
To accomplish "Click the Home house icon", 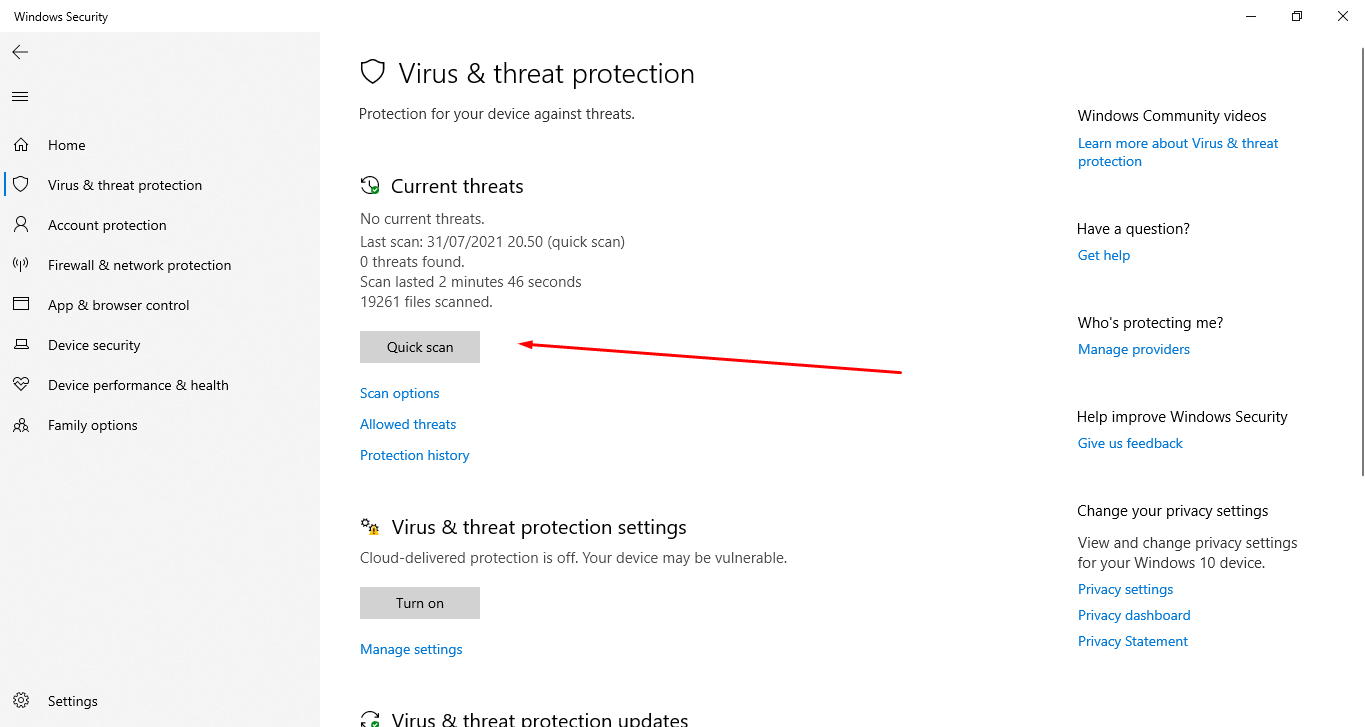I will (x=21, y=145).
